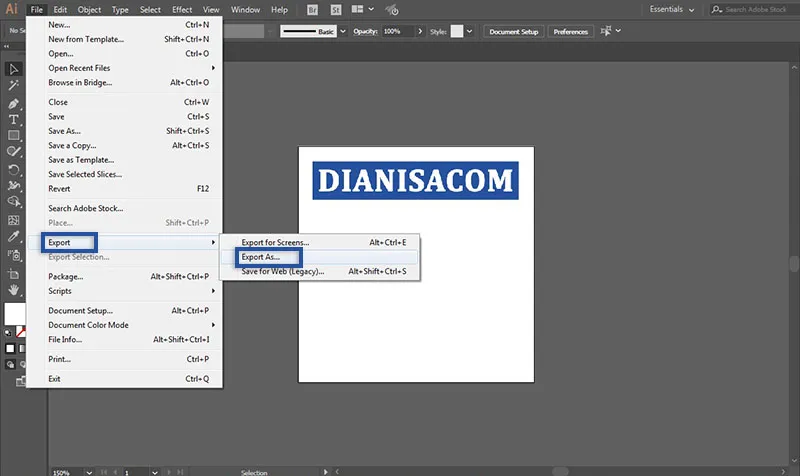Choose Export As from submenu

[x=320, y=257]
